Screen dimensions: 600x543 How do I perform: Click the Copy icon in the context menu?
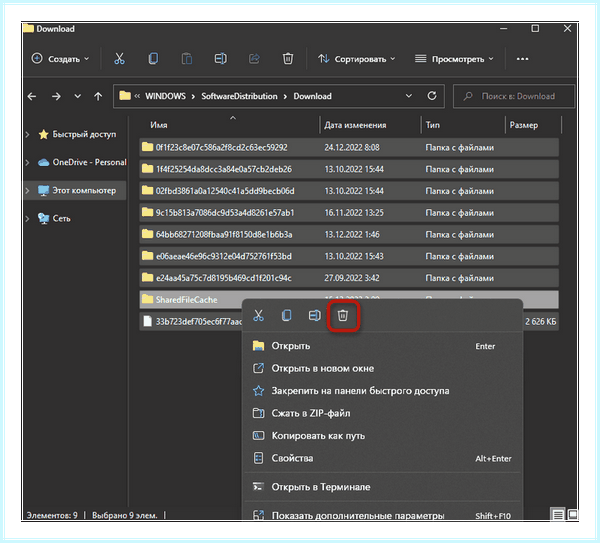tap(287, 315)
